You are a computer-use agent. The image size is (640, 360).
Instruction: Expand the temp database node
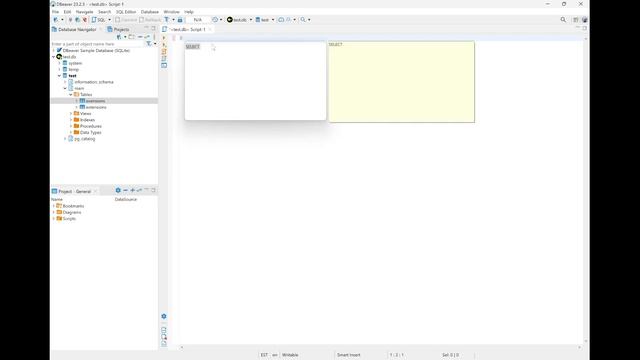coord(60,69)
